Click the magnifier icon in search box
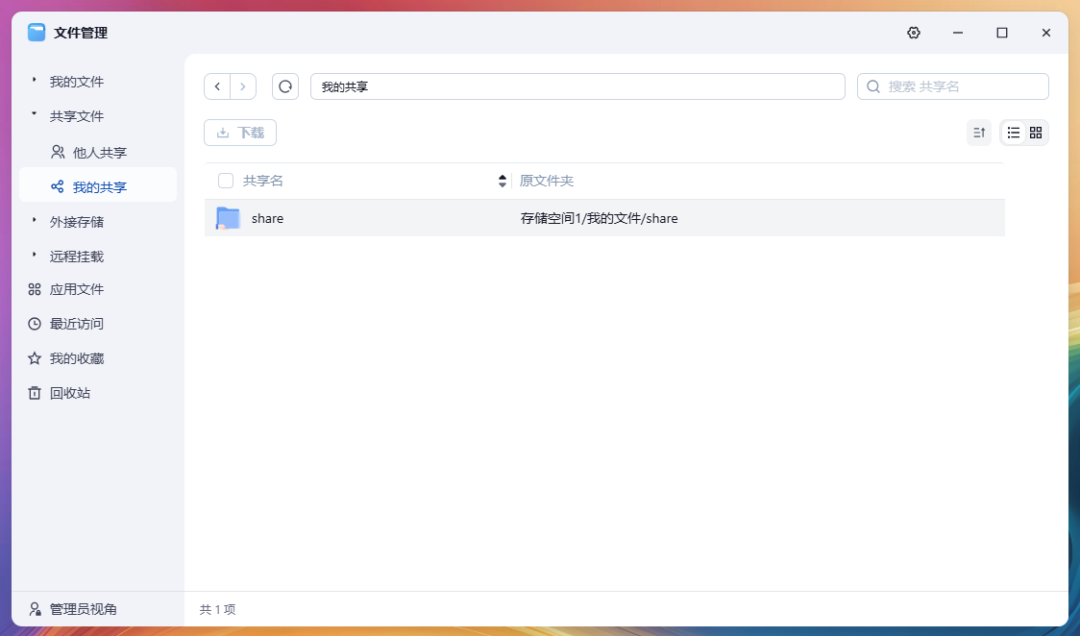This screenshot has height=636, width=1080. click(x=873, y=87)
